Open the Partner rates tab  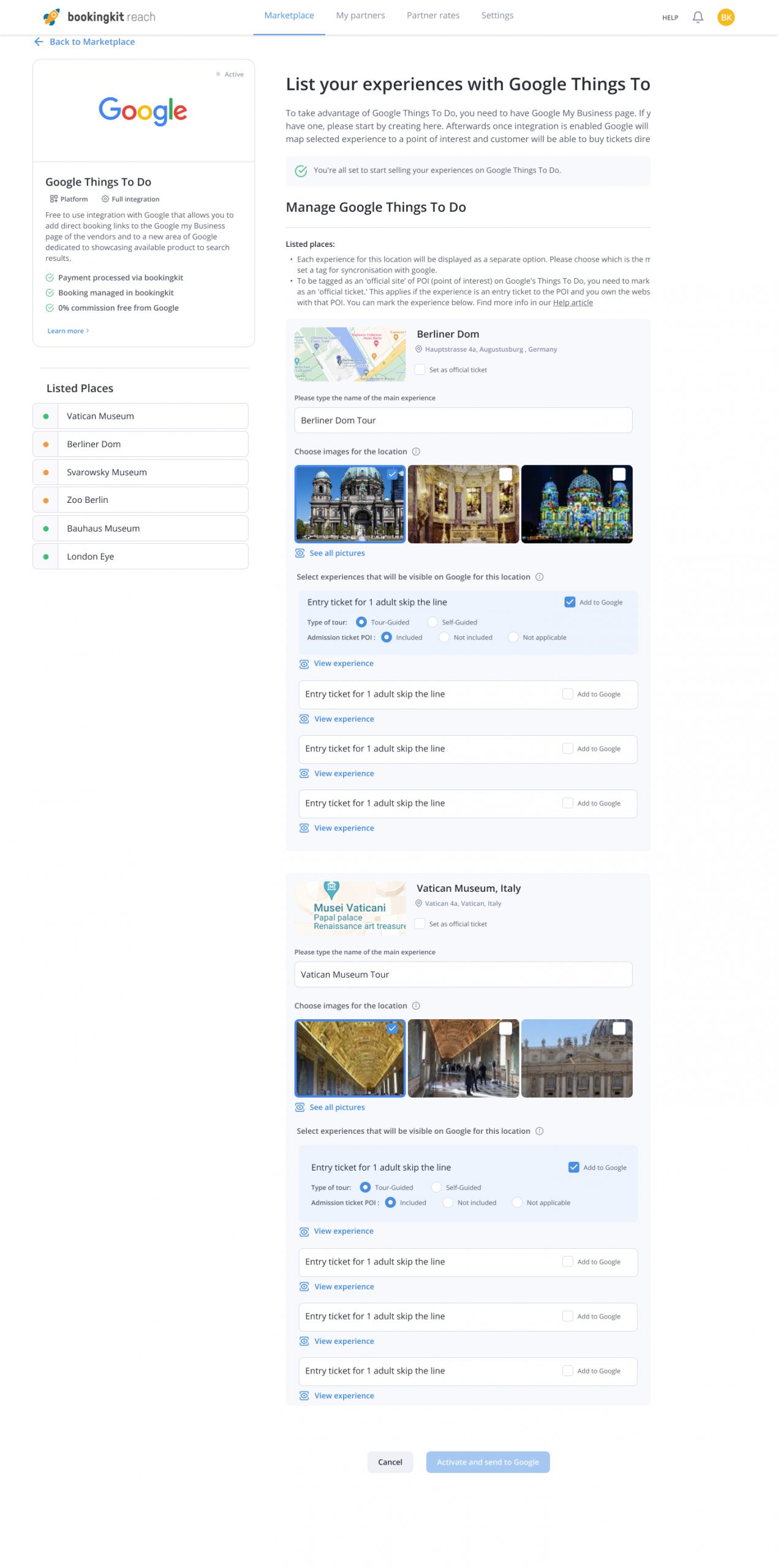point(433,15)
